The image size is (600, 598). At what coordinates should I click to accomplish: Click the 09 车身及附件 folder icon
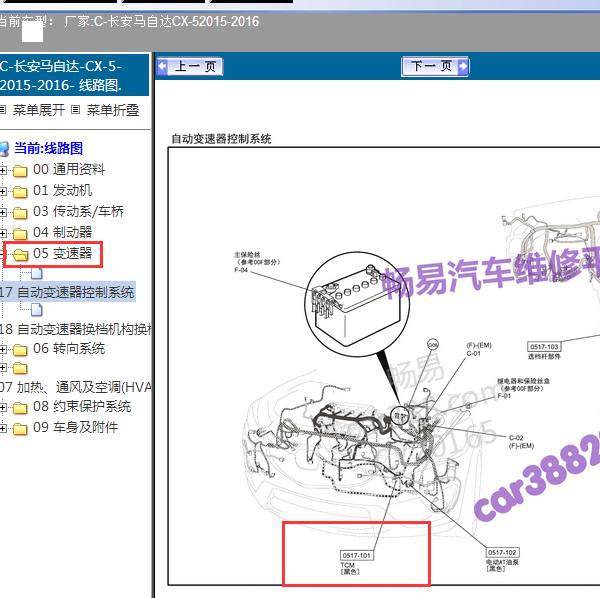pyautogui.click(x=20, y=429)
